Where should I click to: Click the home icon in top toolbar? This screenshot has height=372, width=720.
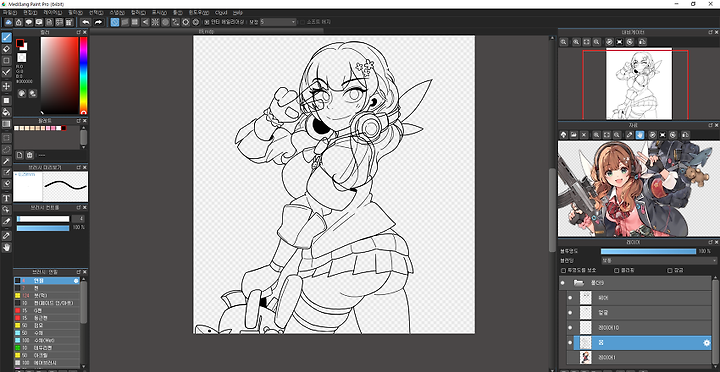point(19,22)
